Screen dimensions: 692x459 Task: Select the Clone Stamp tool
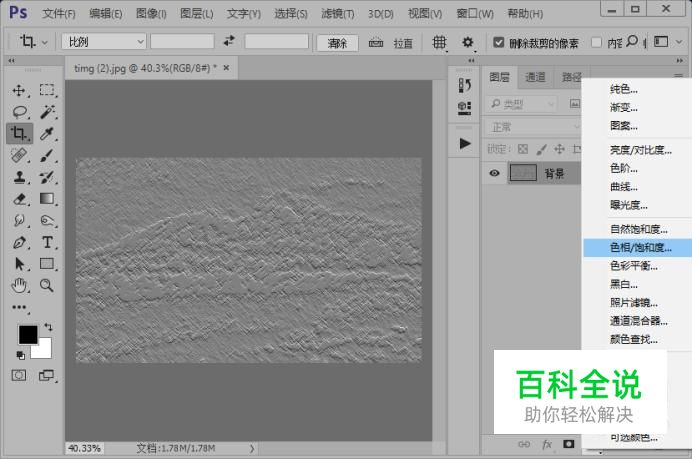click(19, 178)
